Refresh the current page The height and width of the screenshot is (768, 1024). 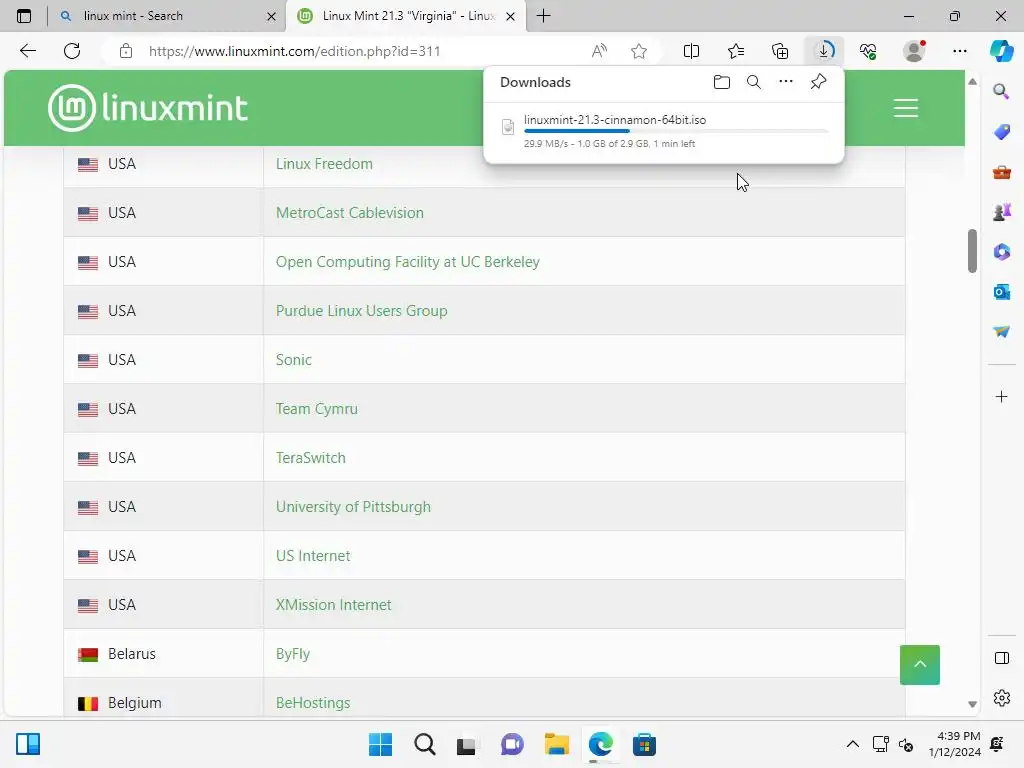tap(72, 51)
